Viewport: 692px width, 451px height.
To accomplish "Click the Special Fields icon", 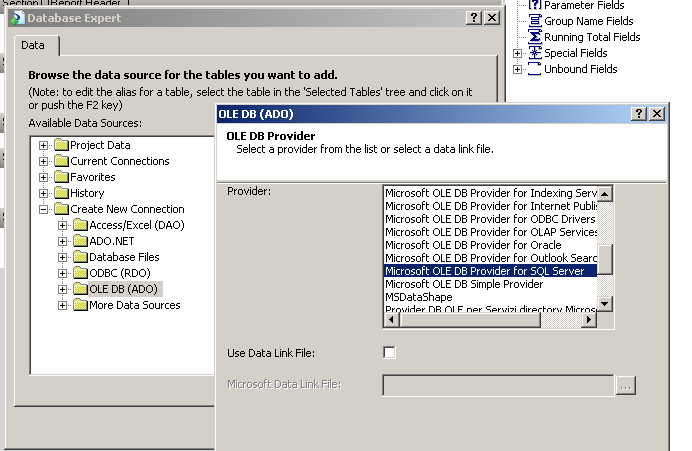I will click(x=535, y=53).
